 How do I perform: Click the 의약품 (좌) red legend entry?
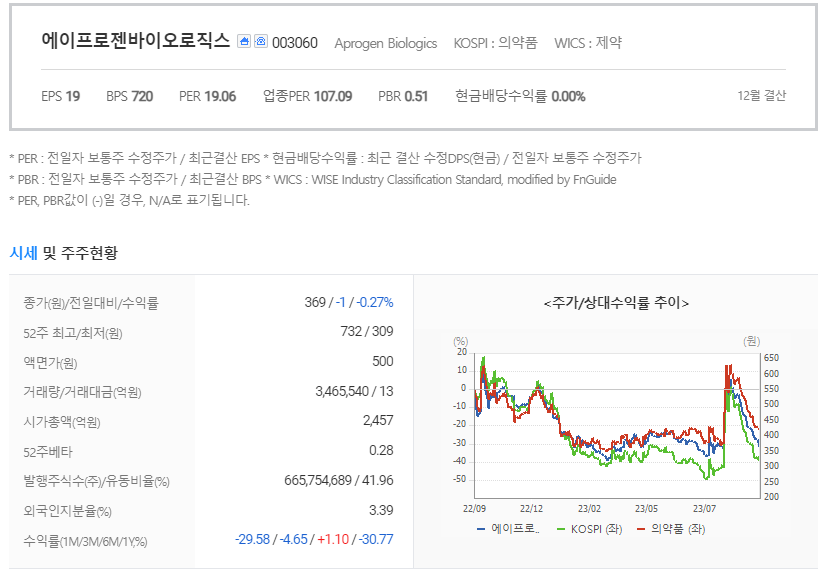click(x=671, y=528)
